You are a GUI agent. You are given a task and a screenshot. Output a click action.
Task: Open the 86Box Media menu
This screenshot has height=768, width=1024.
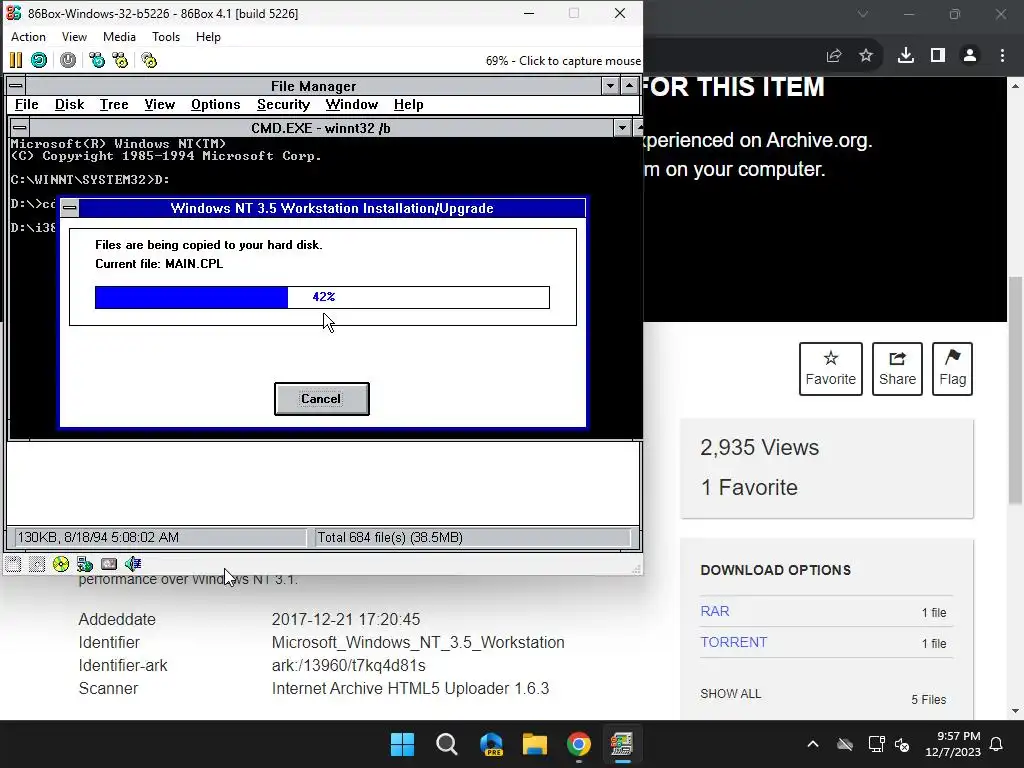coord(120,37)
